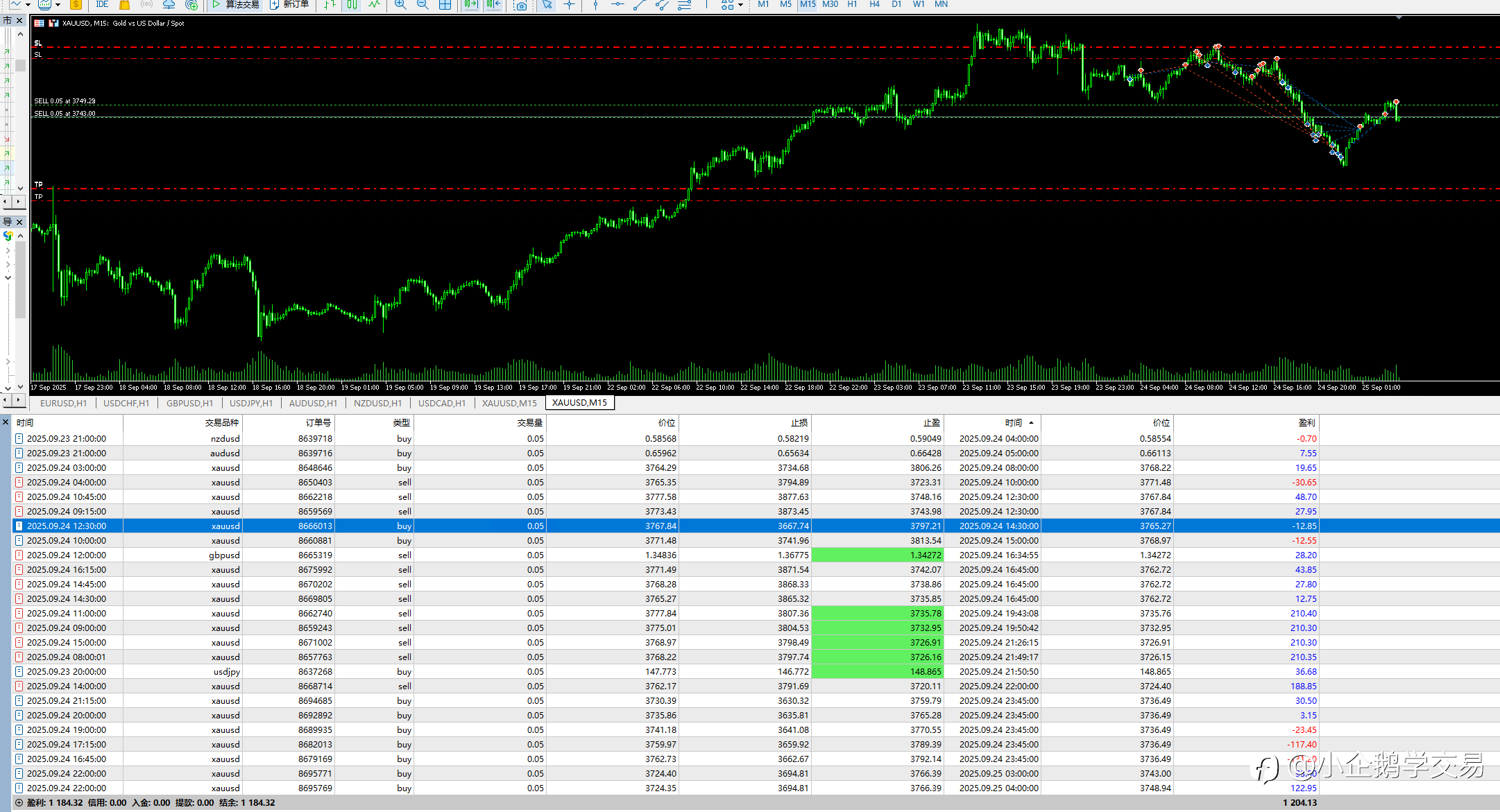The width and height of the screenshot is (1500, 812).
Task: Open the shapes objects dropdown arrow
Action: coord(740,5)
